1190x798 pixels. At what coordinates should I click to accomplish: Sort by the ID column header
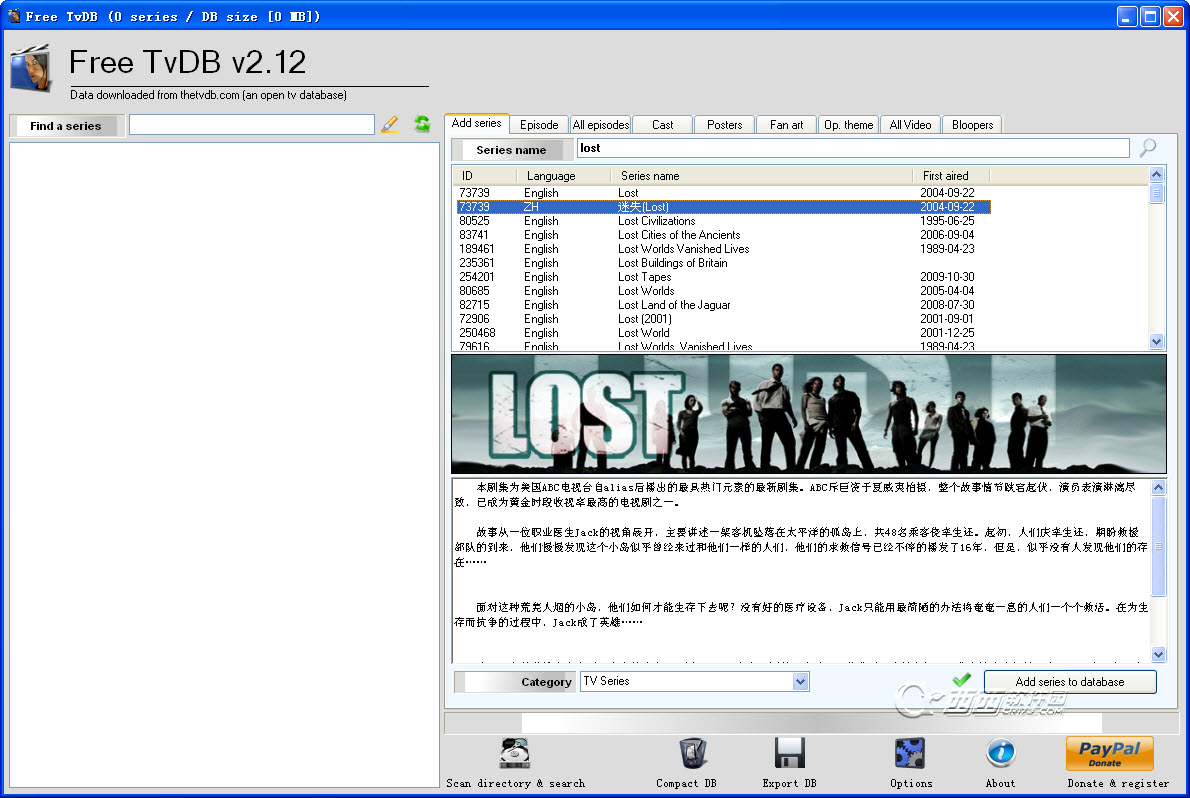pyautogui.click(x=485, y=175)
